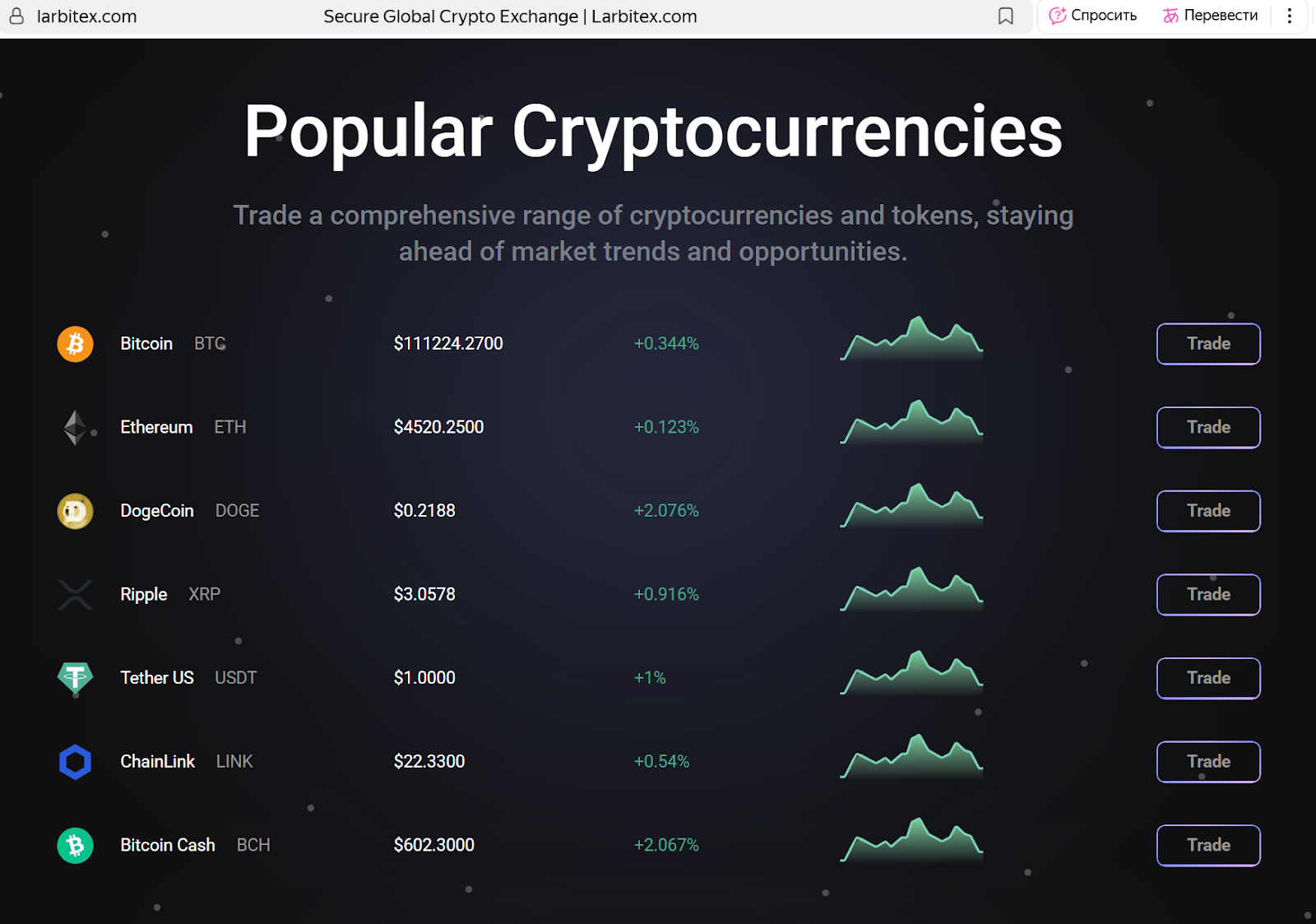Click the larbitex.com address field

(x=87, y=16)
